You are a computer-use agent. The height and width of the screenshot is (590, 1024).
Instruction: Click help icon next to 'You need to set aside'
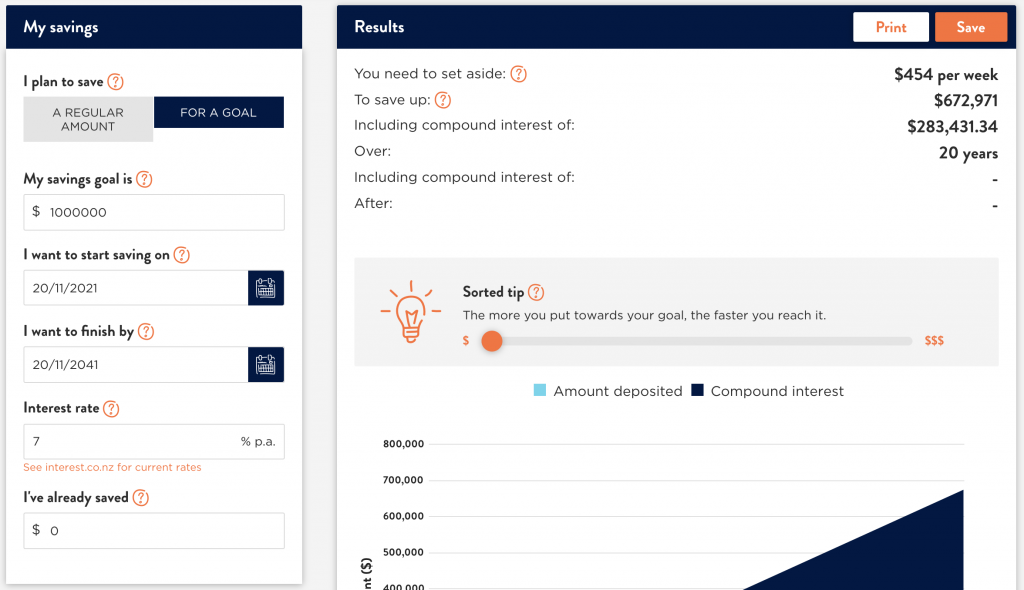(518, 74)
